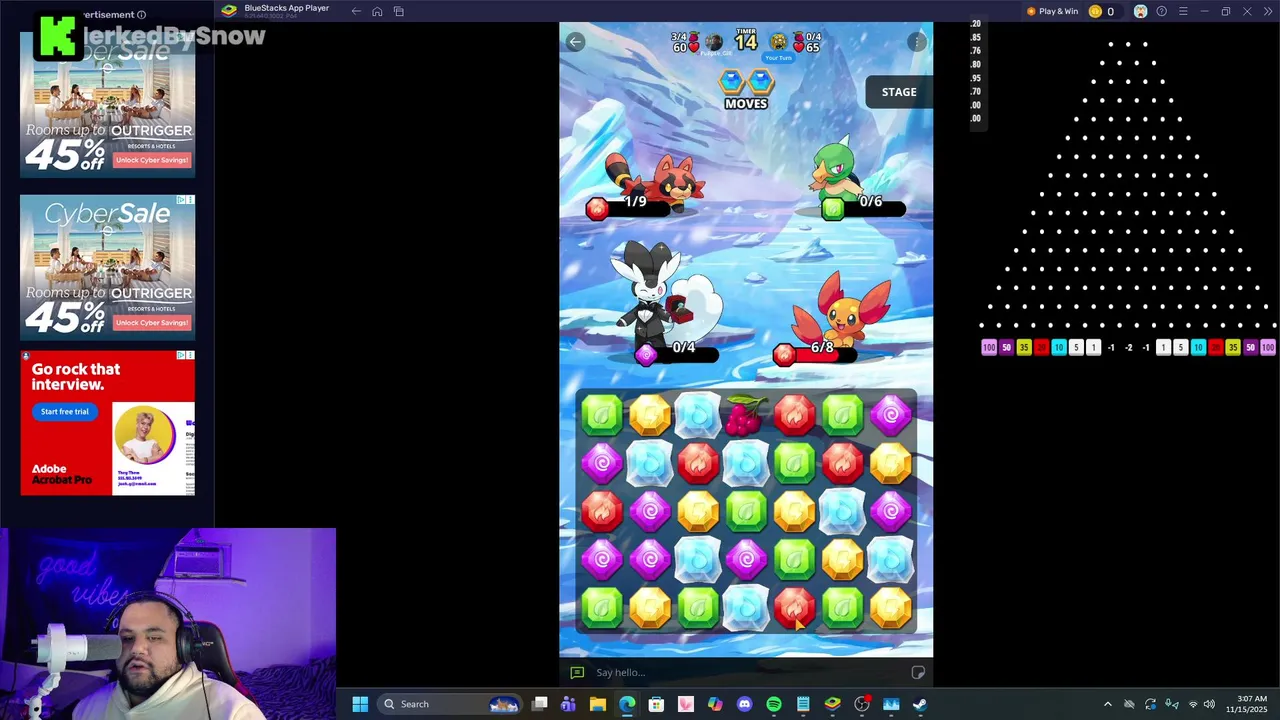Open BlueStacks recent apps tabs icon
The height and width of the screenshot is (720, 1280).
[398, 11]
